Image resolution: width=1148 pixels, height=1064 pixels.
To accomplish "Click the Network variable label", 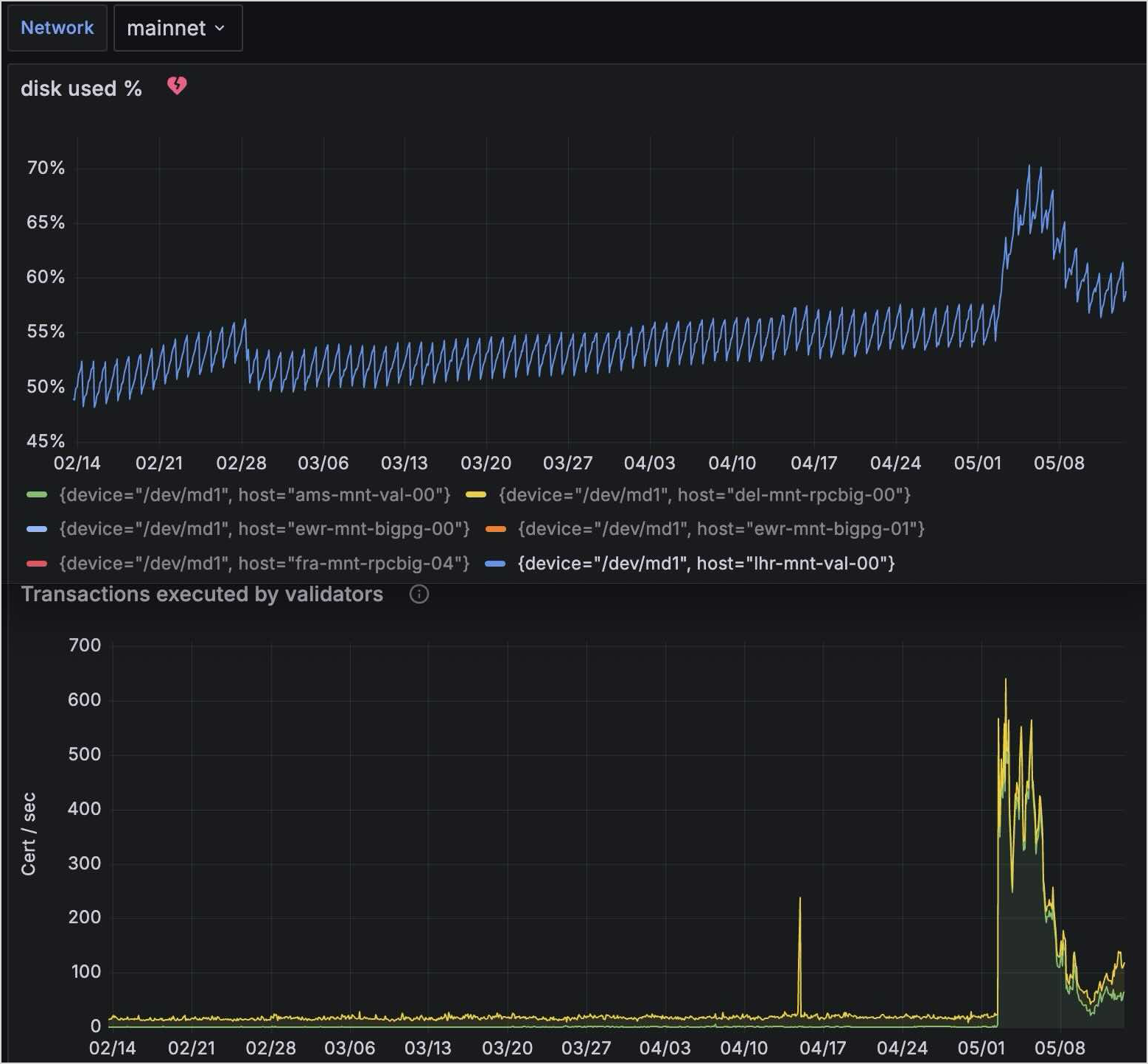I will click(57, 28).
